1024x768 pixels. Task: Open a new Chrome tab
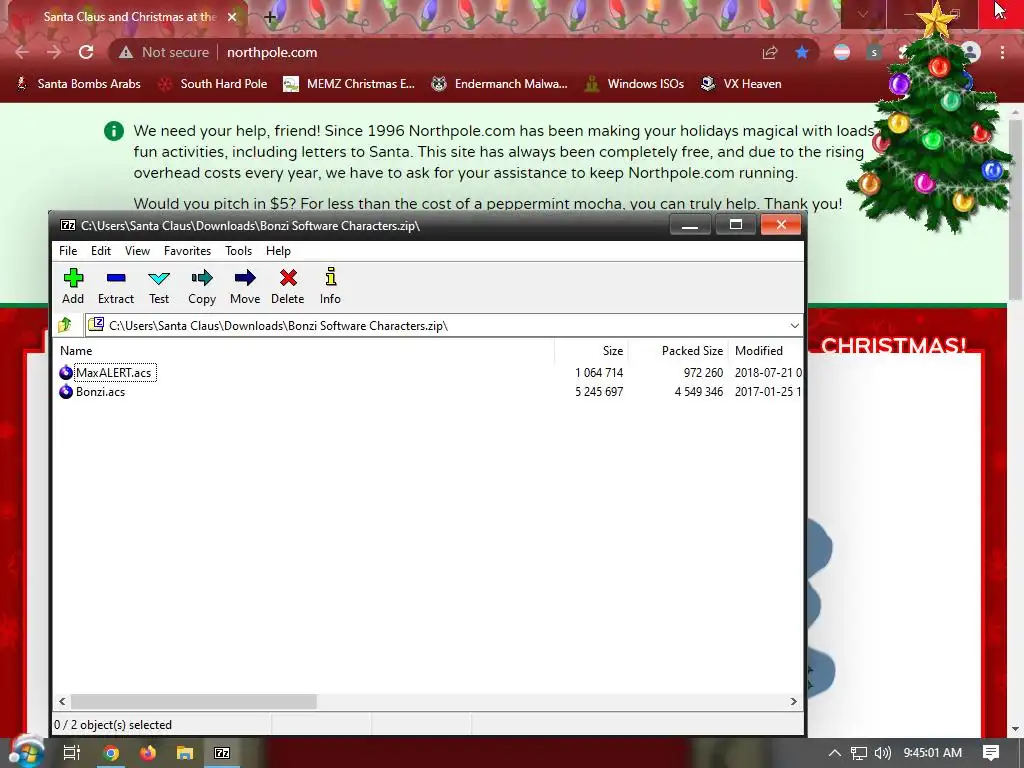[270, 17]
